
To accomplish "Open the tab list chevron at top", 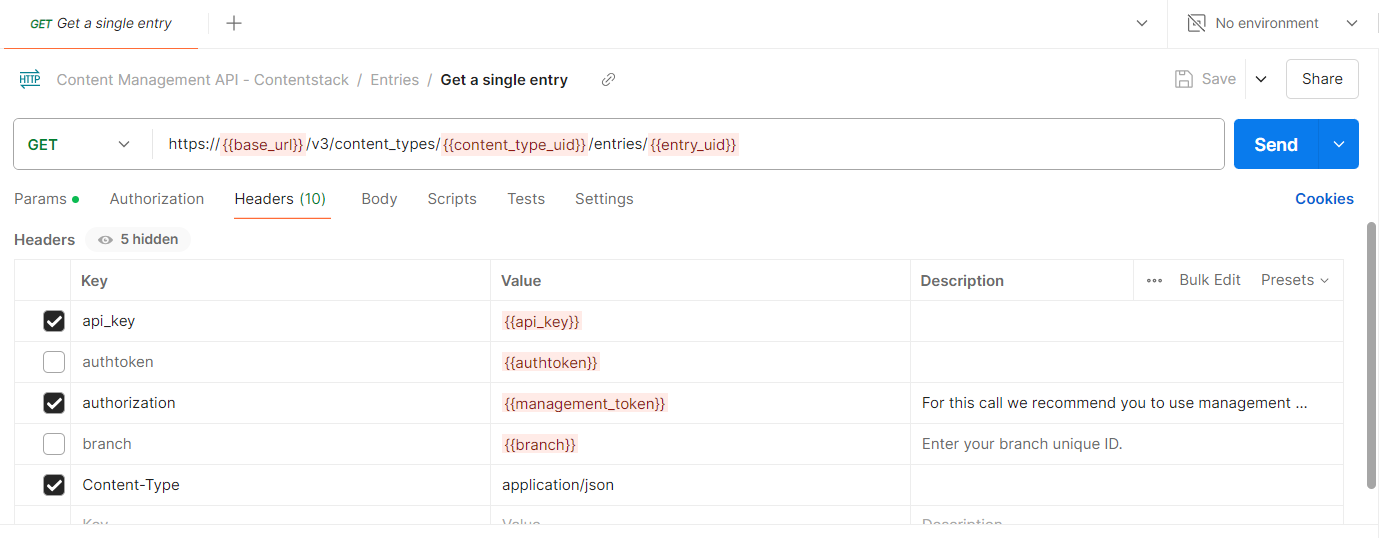I will 1142,23.
